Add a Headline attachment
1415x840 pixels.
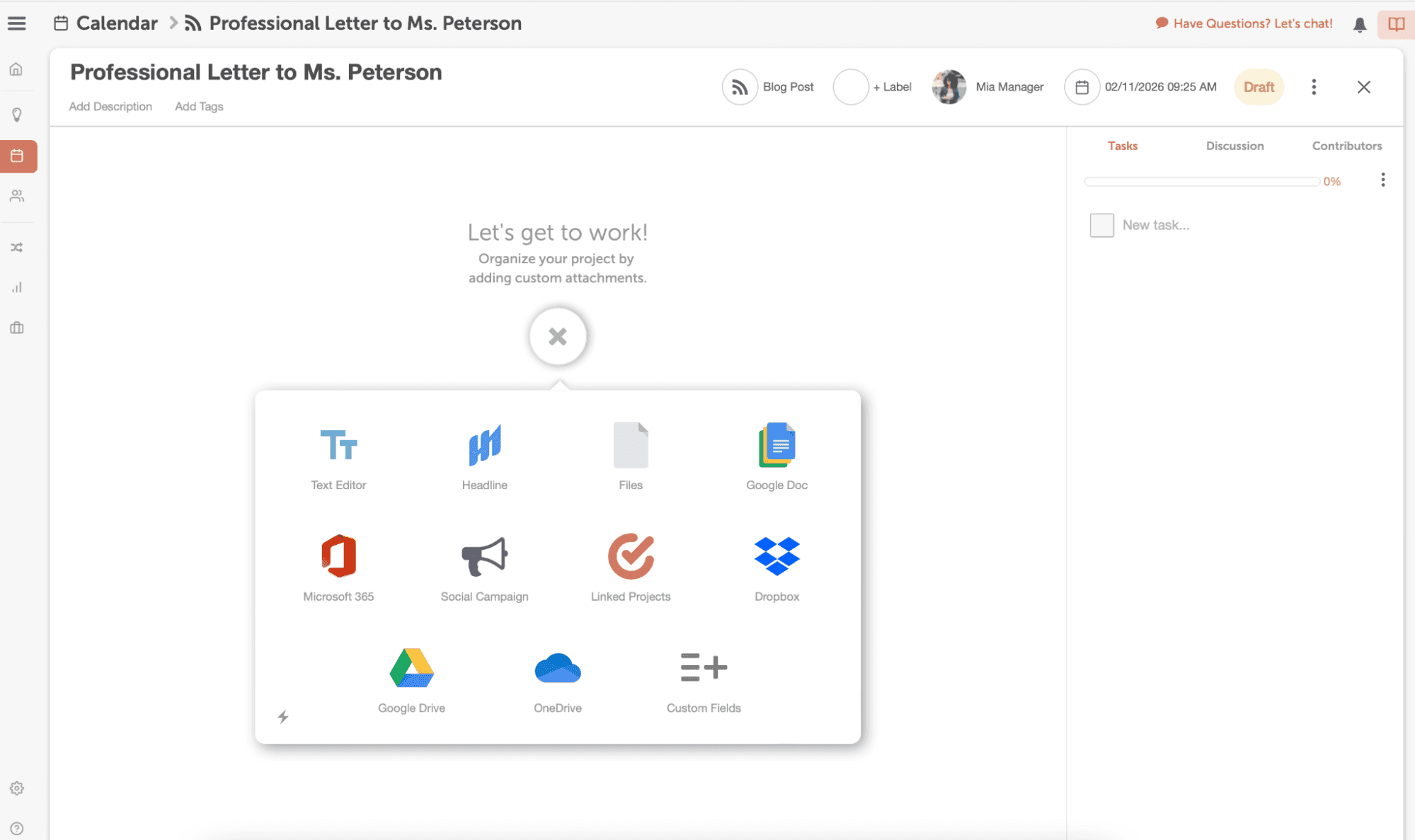coord(484,456)
